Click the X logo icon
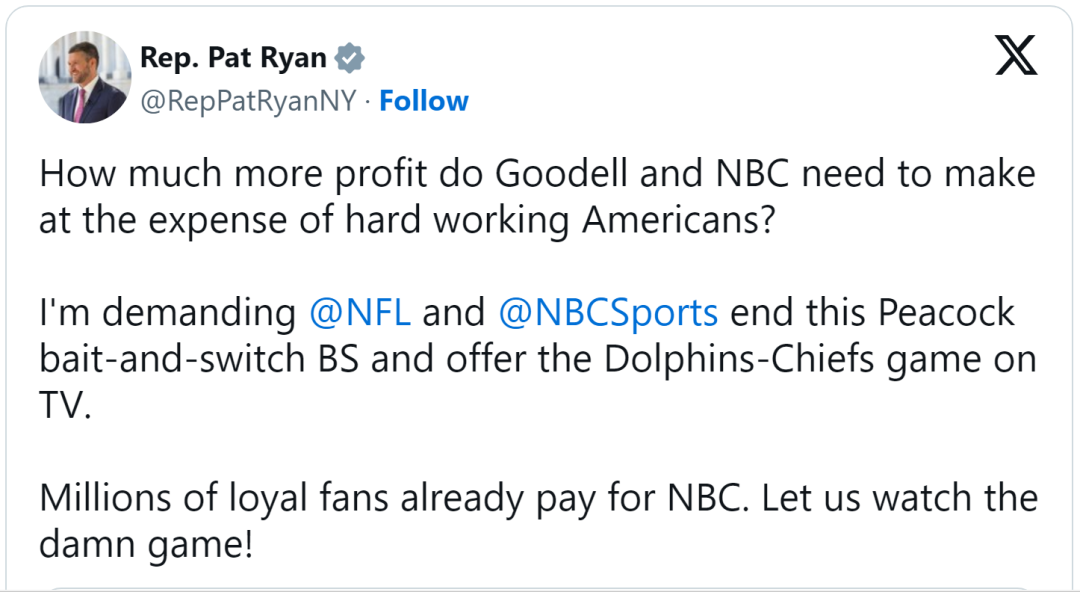The image size is (1080, 592). 1016,57
